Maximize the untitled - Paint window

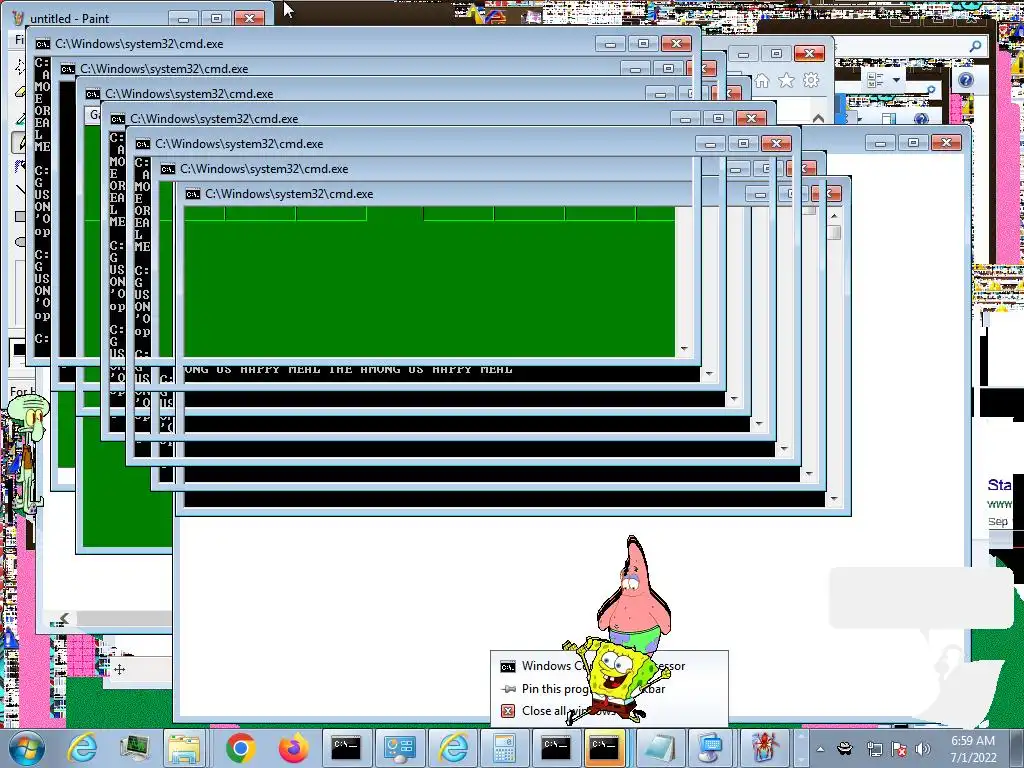pyautogui.click(x=216, y=18)
